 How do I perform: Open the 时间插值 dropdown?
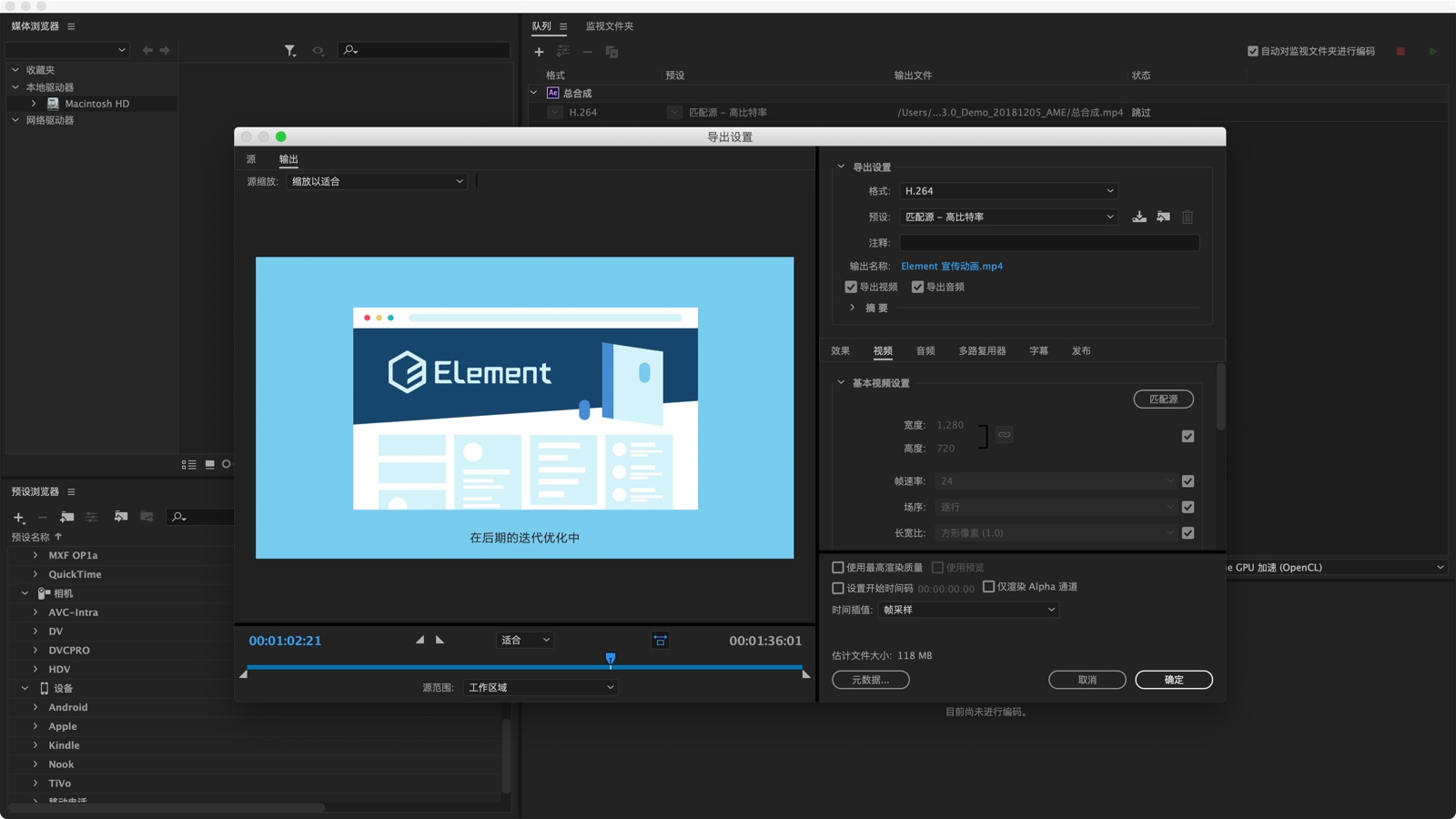969,610
